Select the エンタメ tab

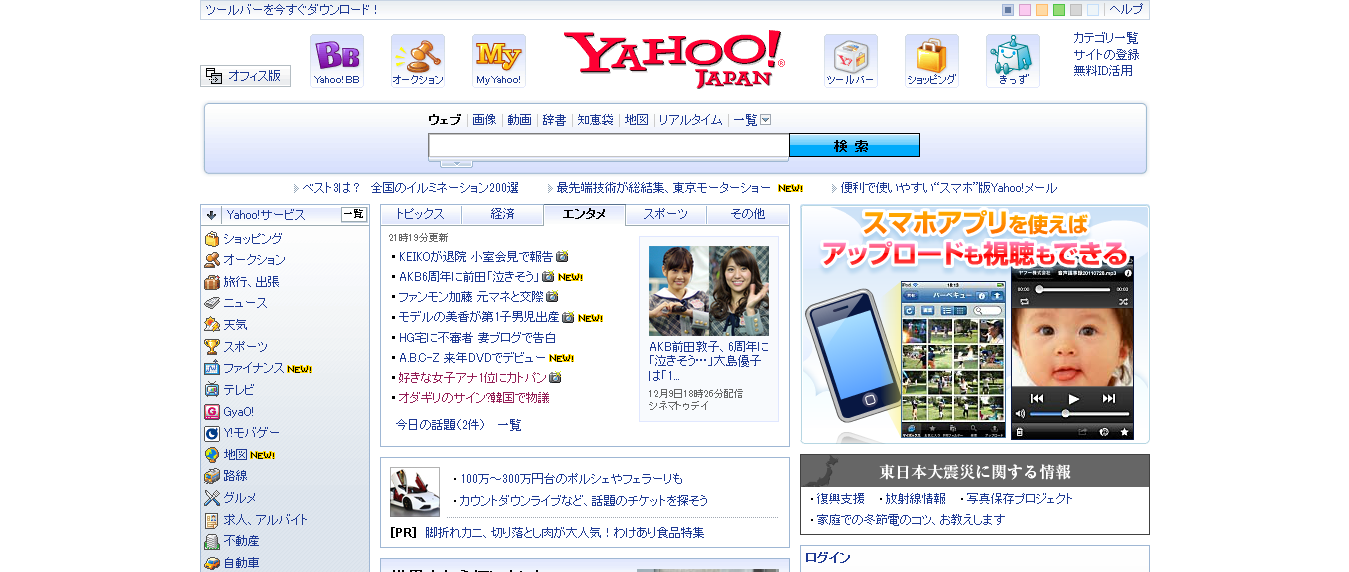pyautogui.click(x=584, y=214)
